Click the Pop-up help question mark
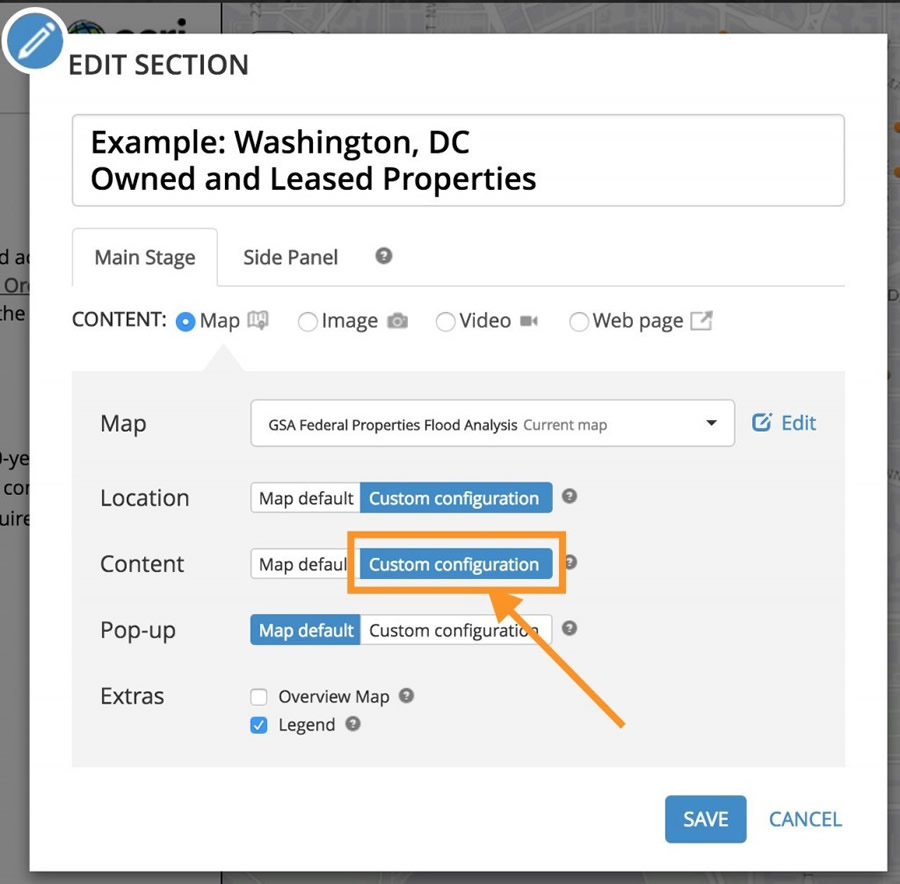 coord(569,629)
